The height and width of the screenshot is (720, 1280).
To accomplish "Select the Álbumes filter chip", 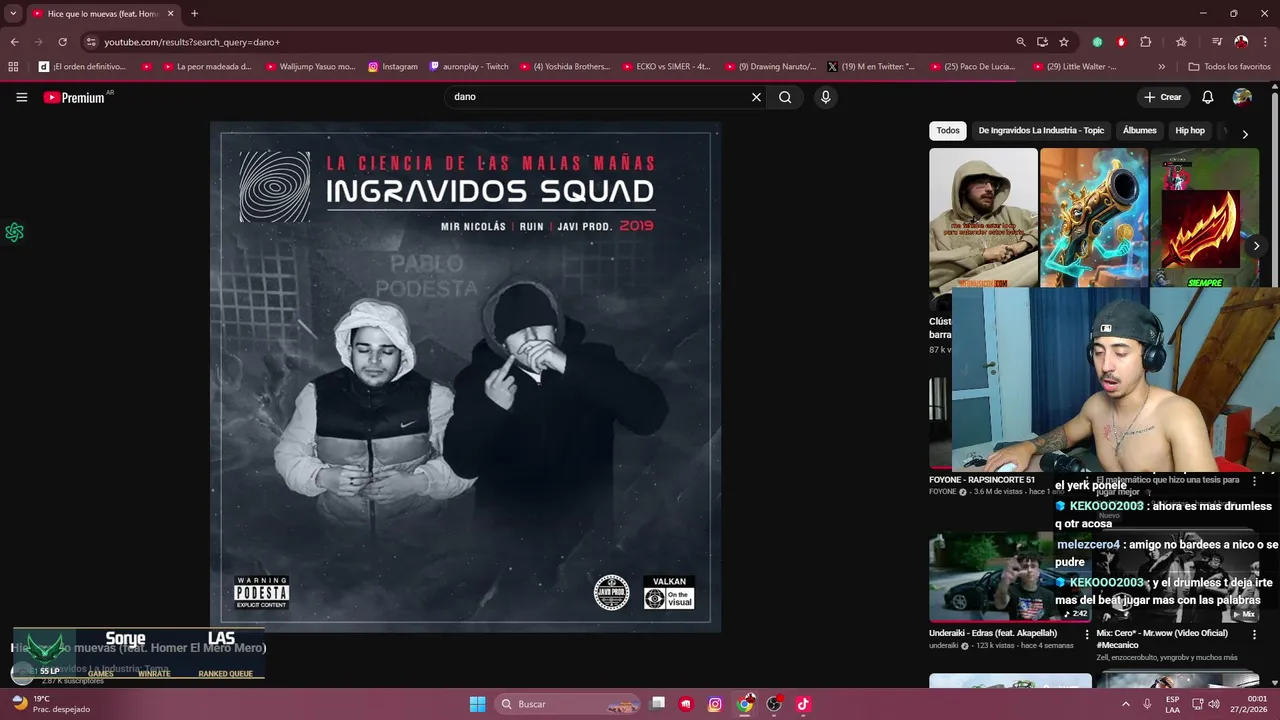I will pyautogui.click(x=1139, y=130).
